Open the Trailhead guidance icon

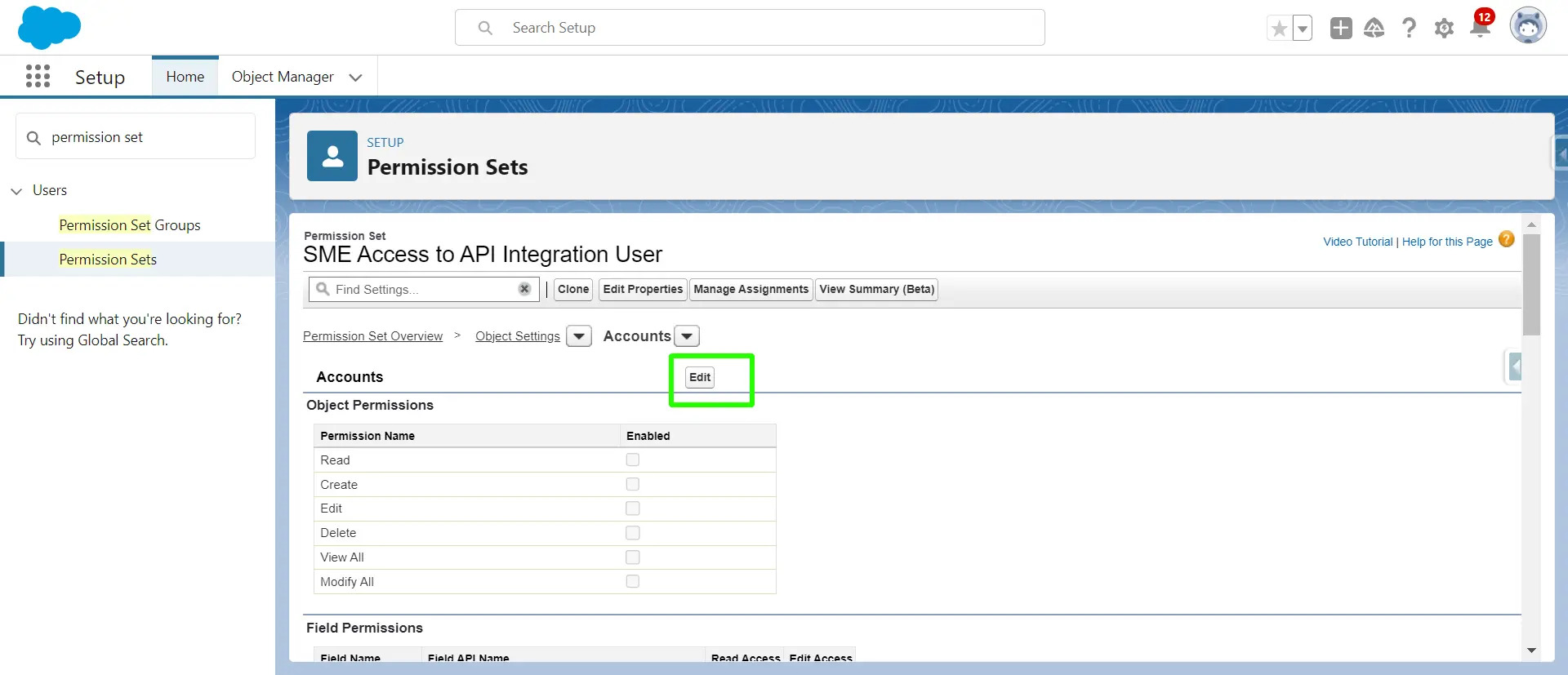pos(1374,29)
